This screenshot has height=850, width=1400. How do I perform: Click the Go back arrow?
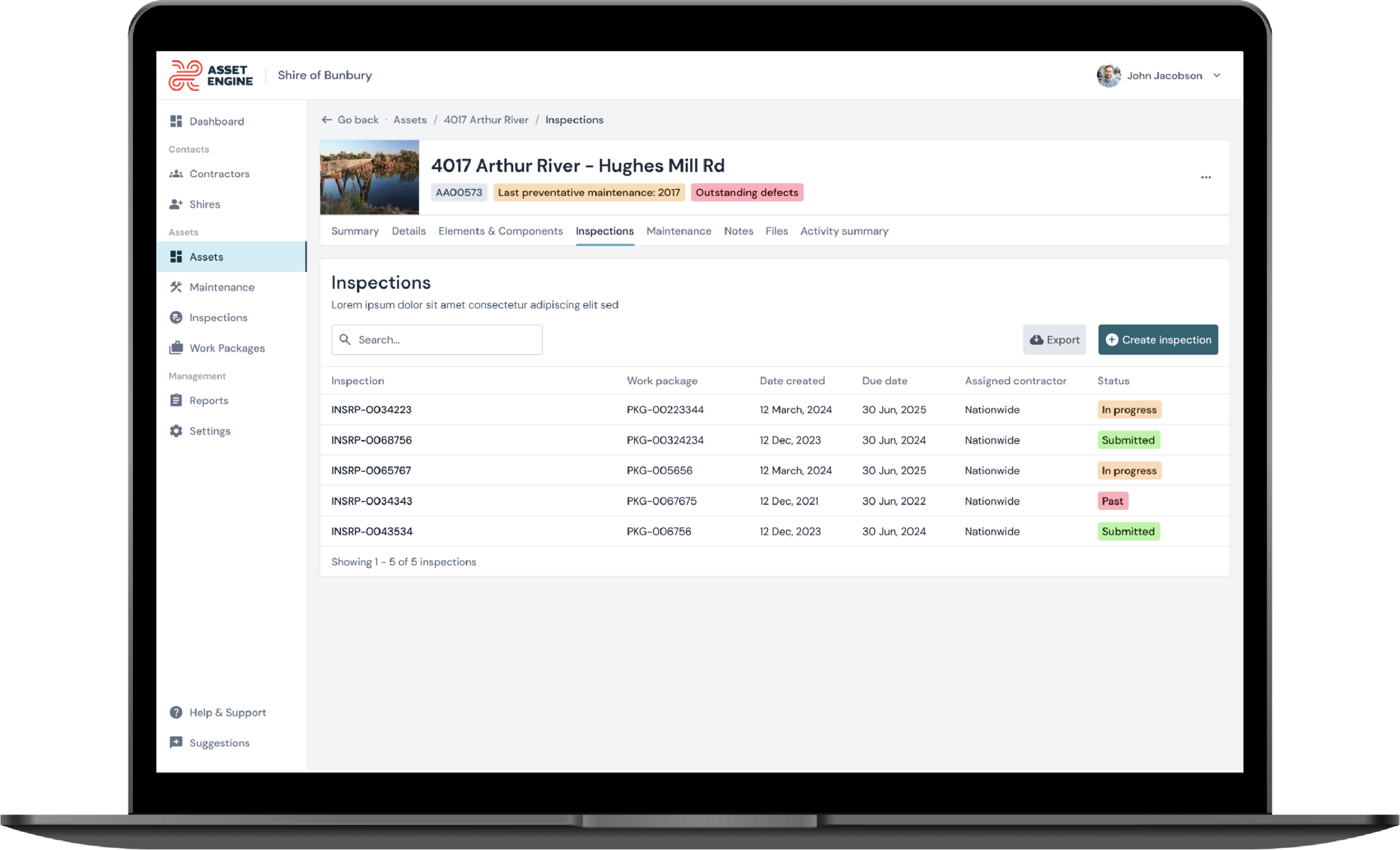327,120
